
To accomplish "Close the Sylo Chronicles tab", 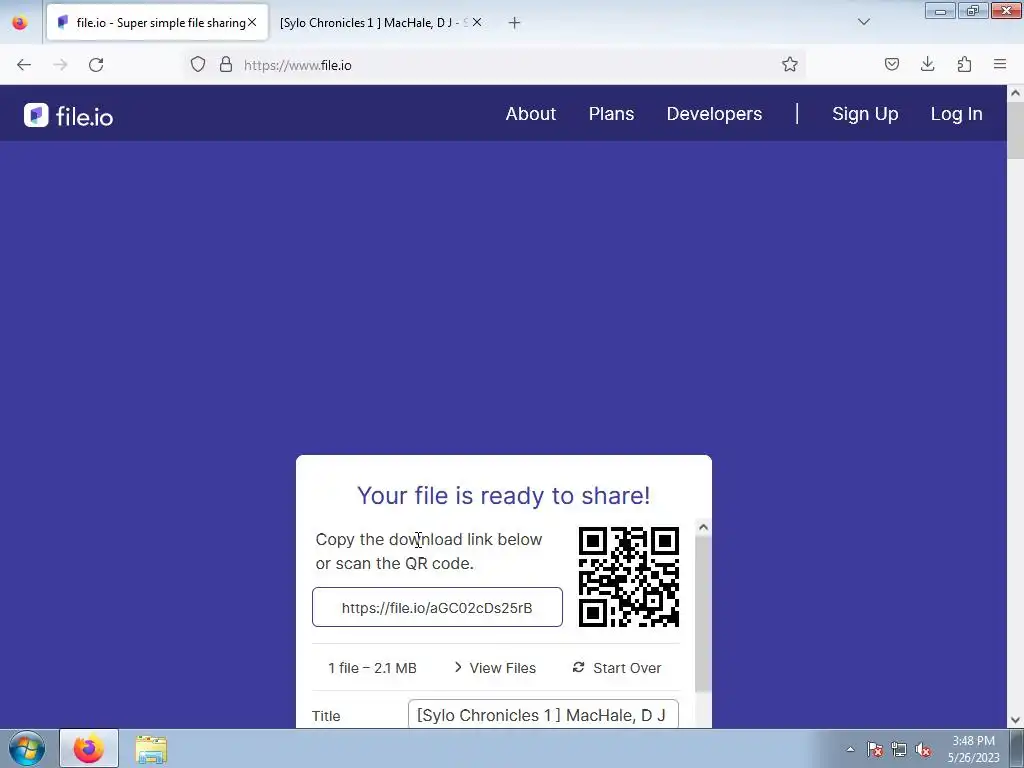I will coord(477,22).
